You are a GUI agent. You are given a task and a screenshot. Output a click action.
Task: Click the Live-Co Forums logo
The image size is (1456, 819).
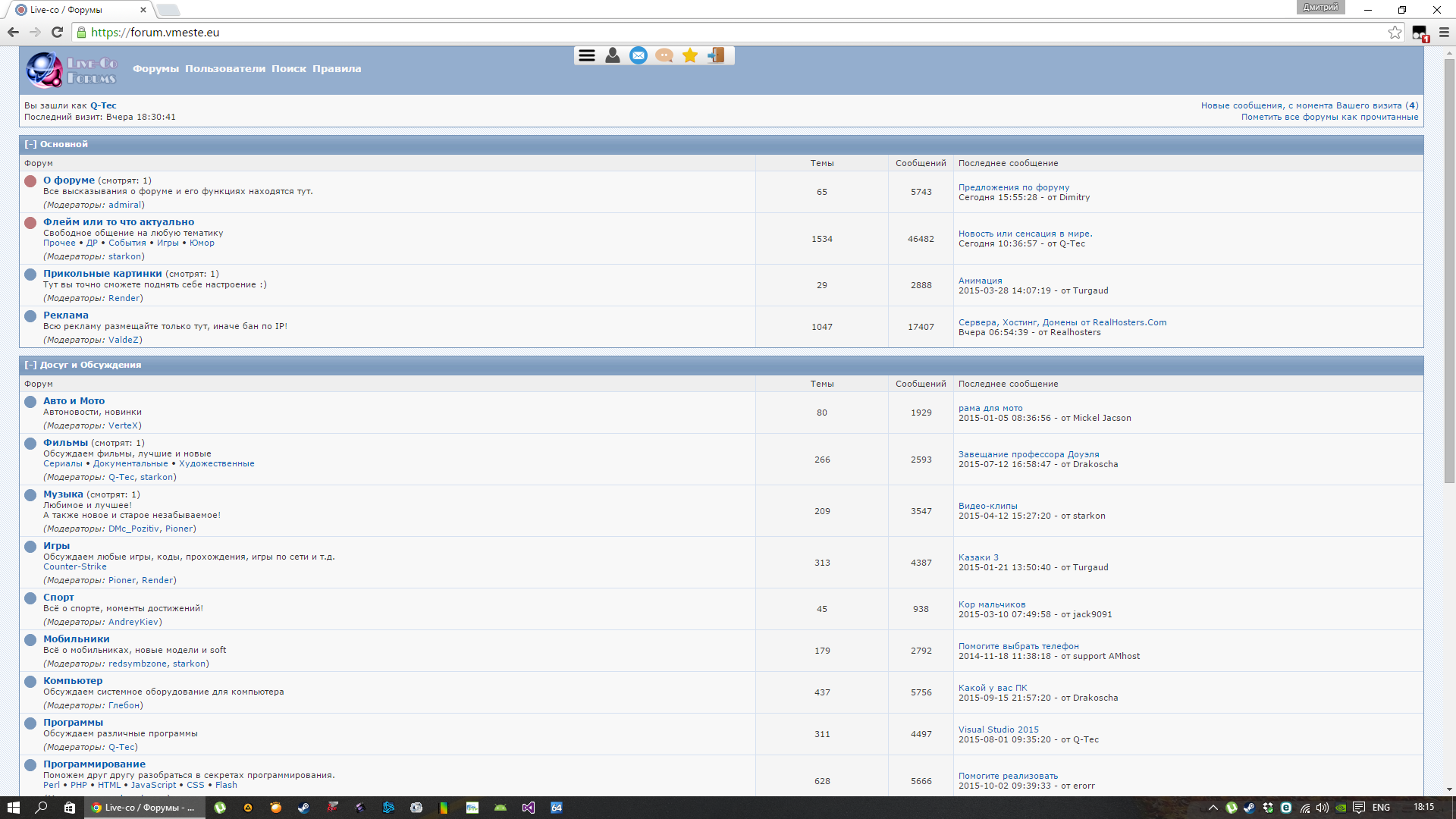(71, 70)
